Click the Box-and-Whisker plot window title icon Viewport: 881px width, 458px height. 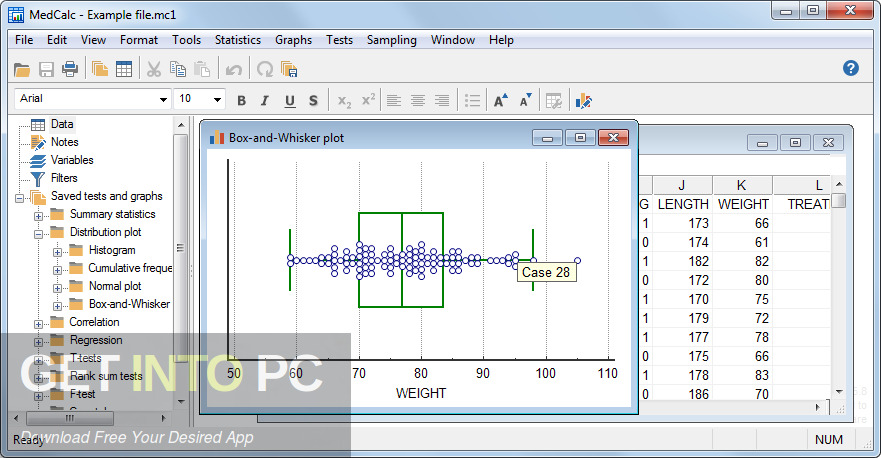pos(216,138)
